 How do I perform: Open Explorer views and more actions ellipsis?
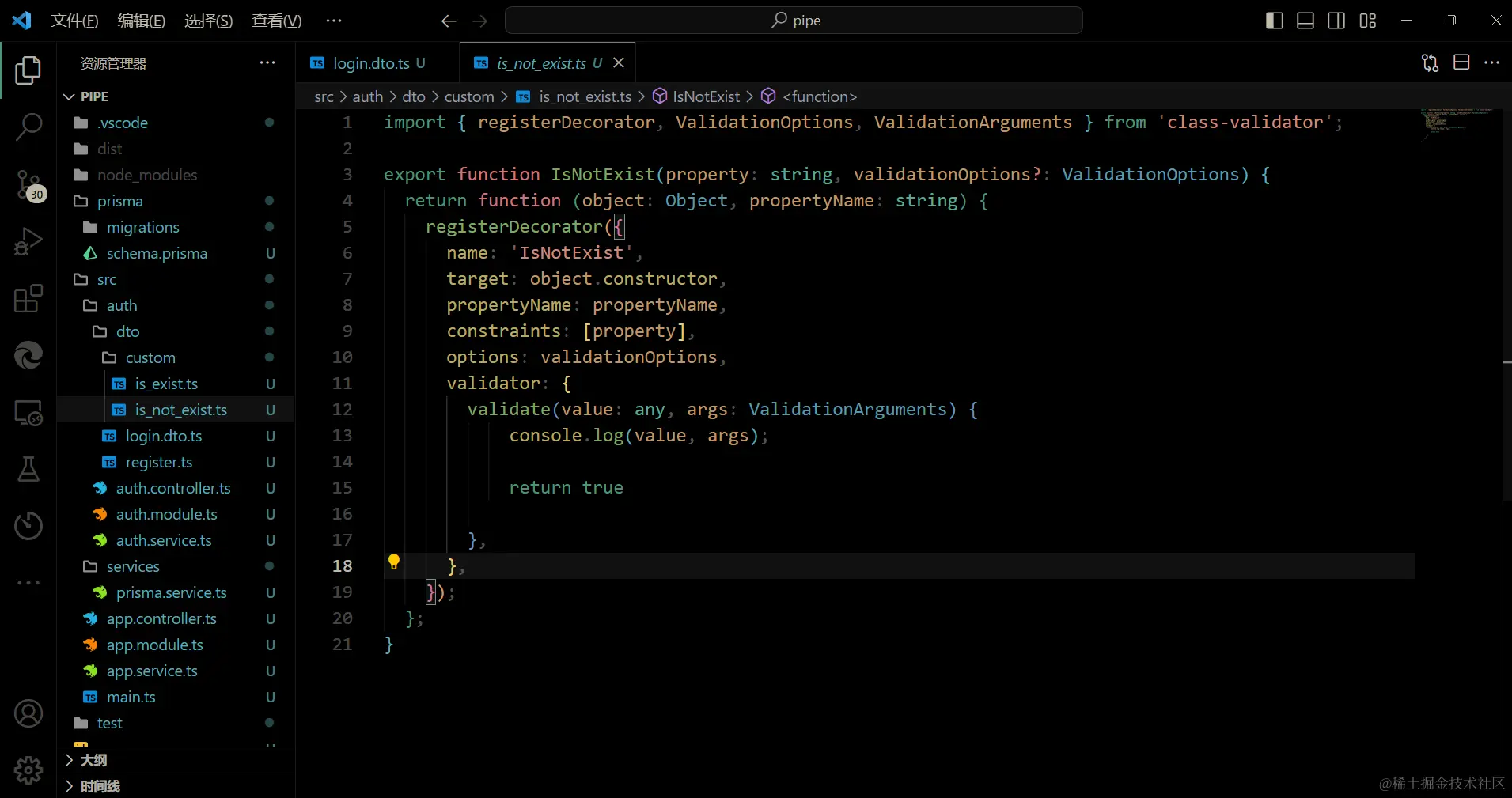(x=267, y=62)
